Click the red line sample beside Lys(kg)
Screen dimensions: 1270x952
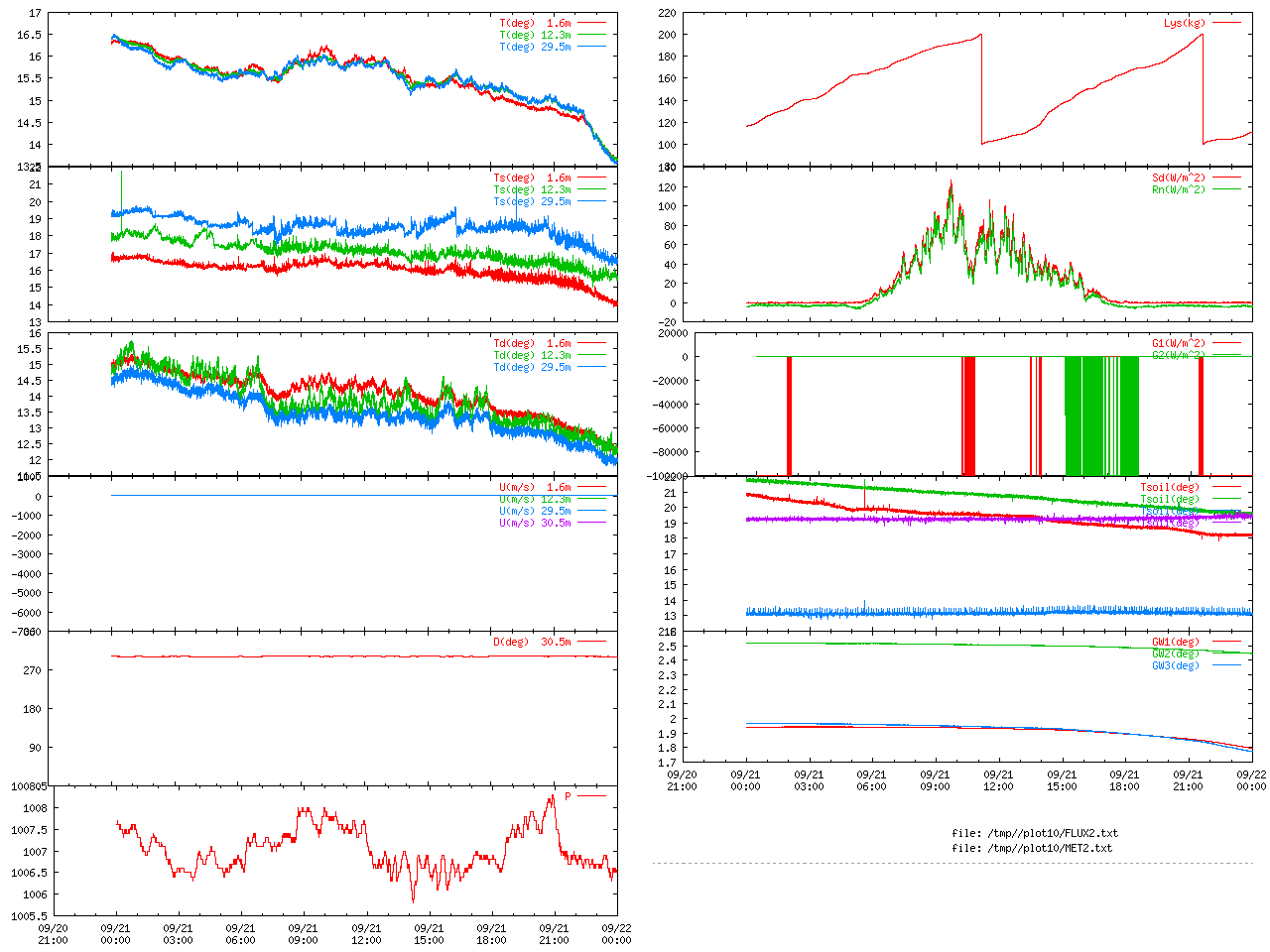point(1226,23)
